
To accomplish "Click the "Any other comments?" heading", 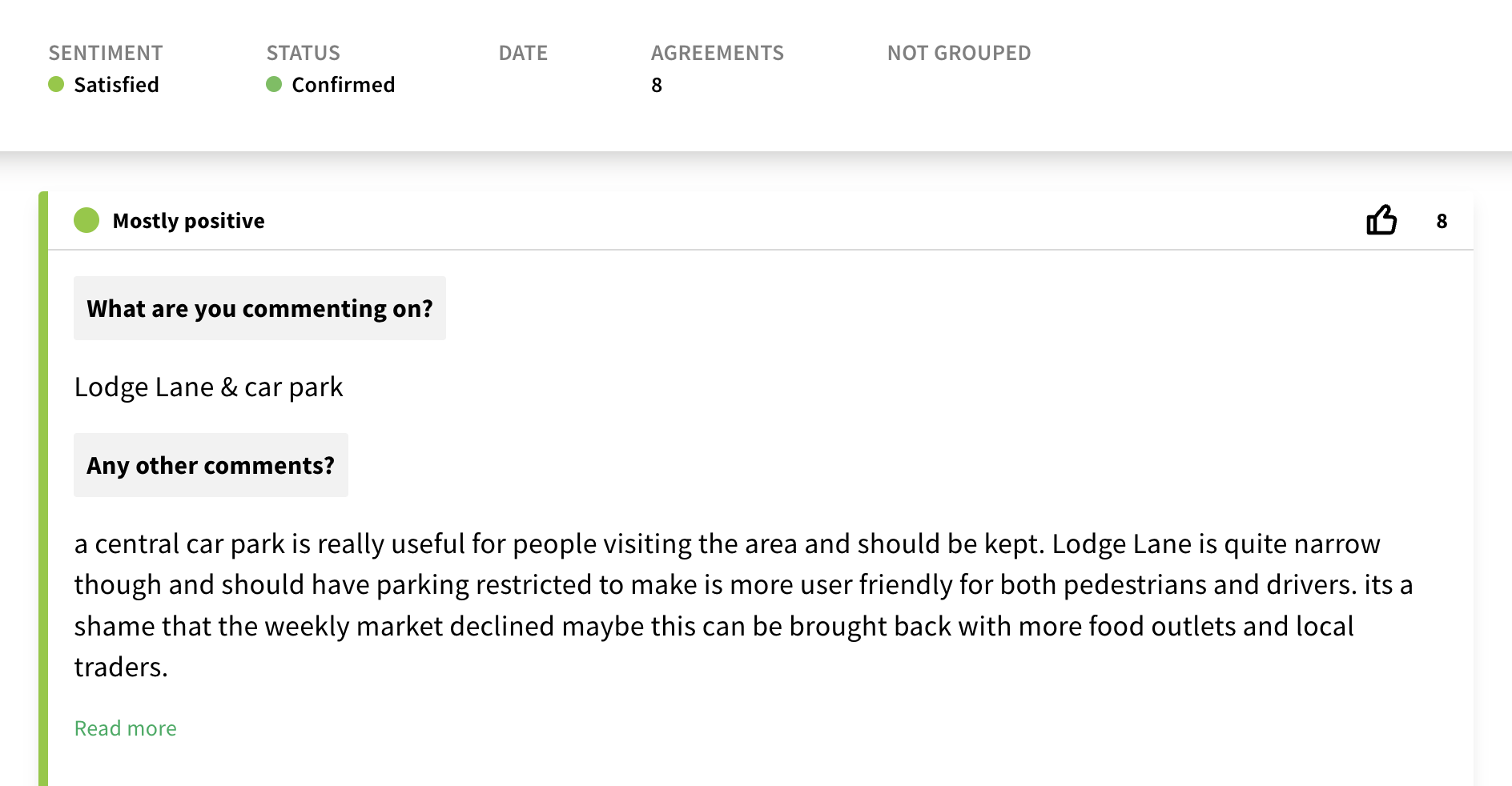I will click(x=211, y=465).
